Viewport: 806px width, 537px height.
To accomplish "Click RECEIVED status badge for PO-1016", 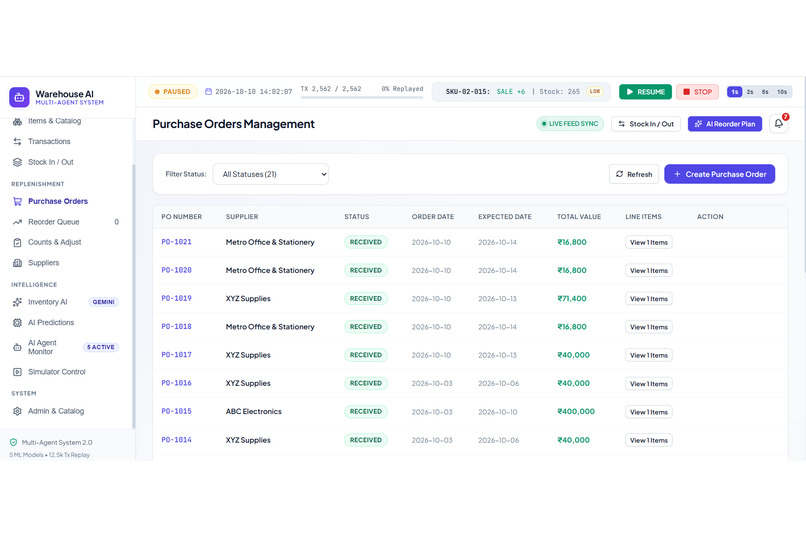I will tap(366, 383).
